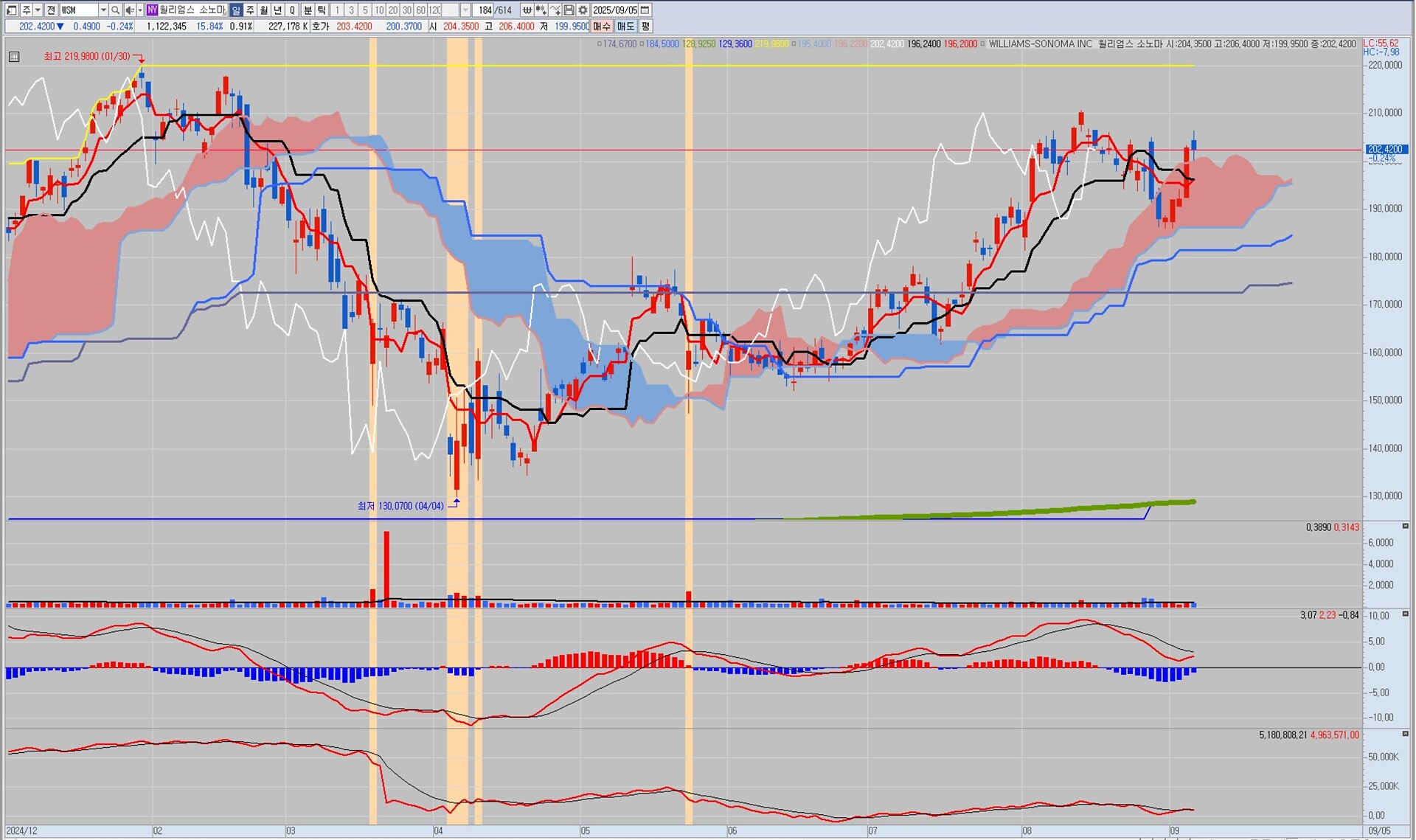The width and height of the screenshot is (1416, 840).
Task: Click the save chart floppy icon
Action: pos(569,10)
